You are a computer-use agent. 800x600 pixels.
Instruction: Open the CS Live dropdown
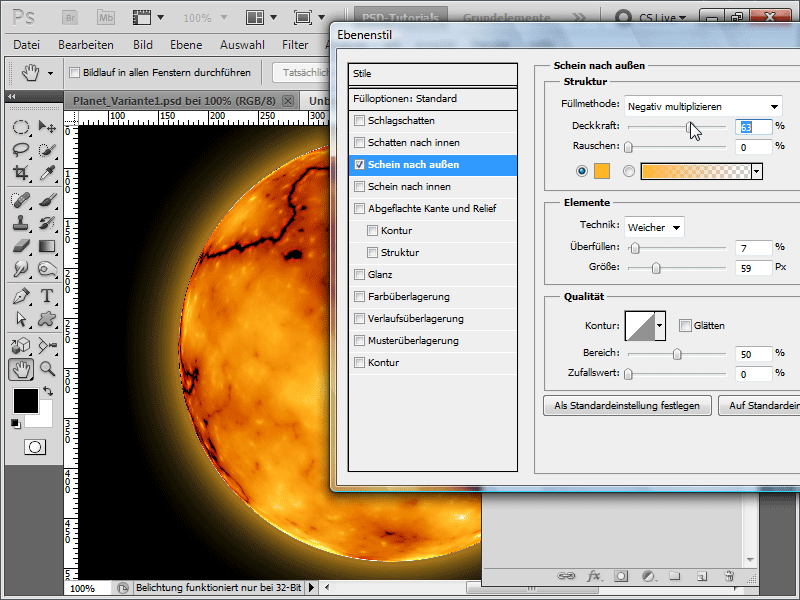pos(662,18)
